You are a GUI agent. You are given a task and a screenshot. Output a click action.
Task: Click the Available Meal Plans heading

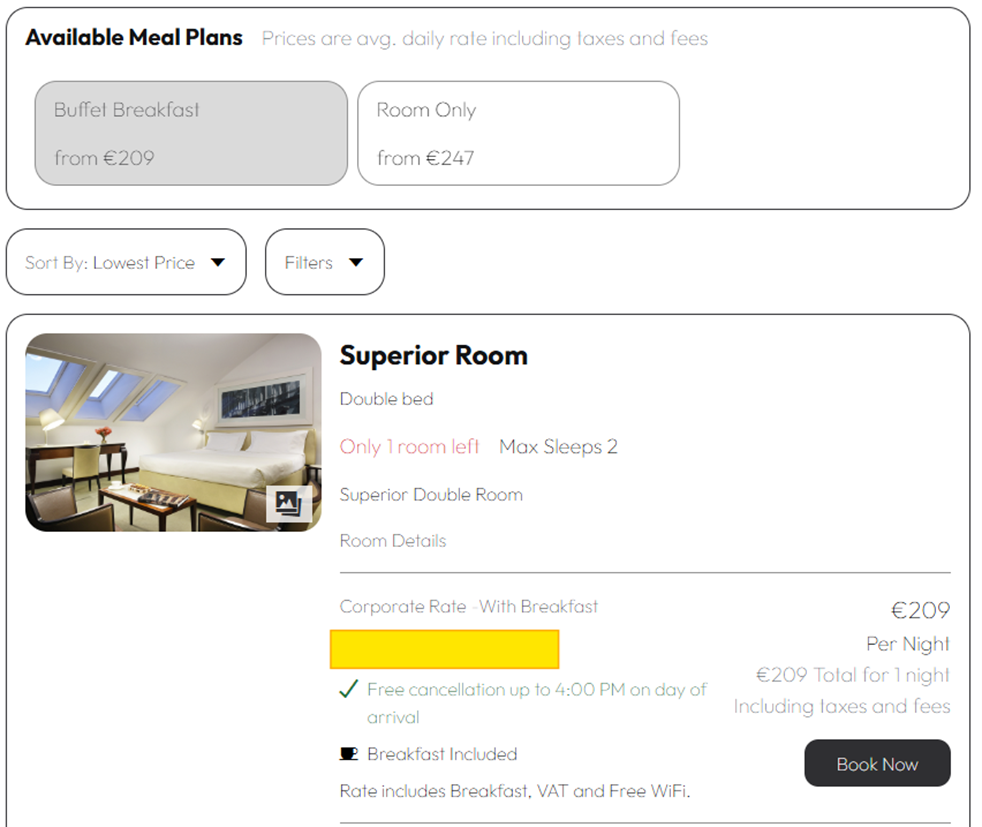pyautogui.click(x=134, y=38)
